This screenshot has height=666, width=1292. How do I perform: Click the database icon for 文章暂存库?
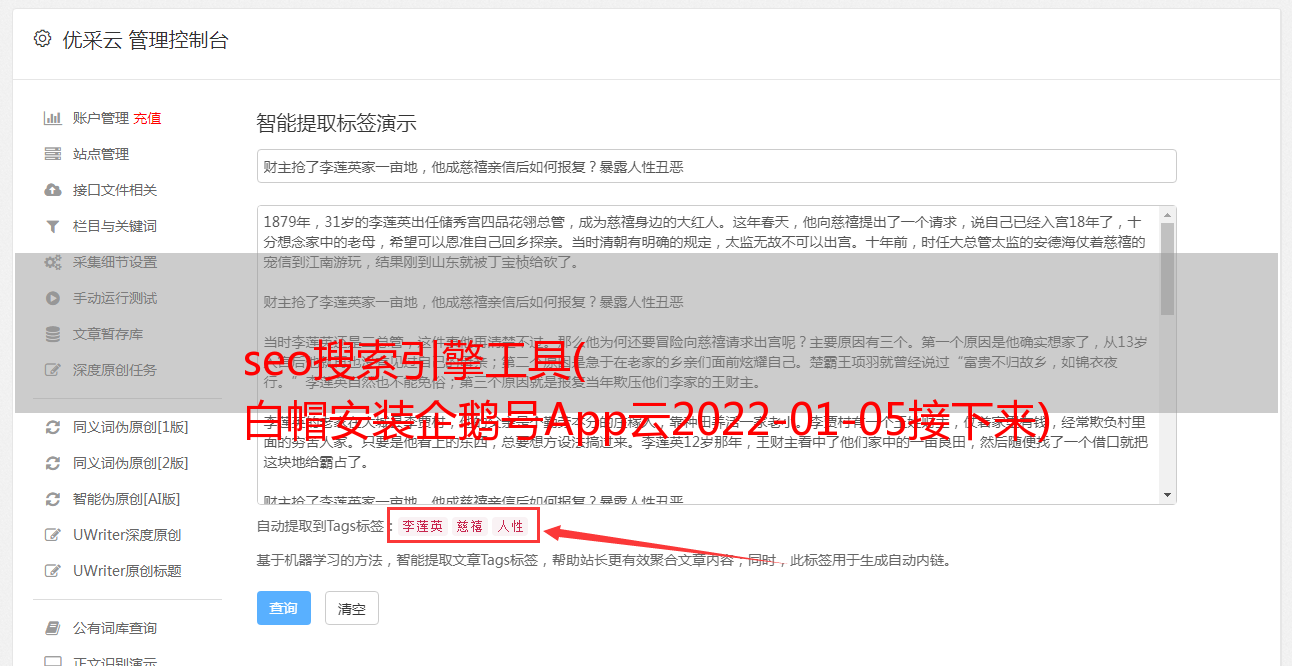tap(53, 334)
